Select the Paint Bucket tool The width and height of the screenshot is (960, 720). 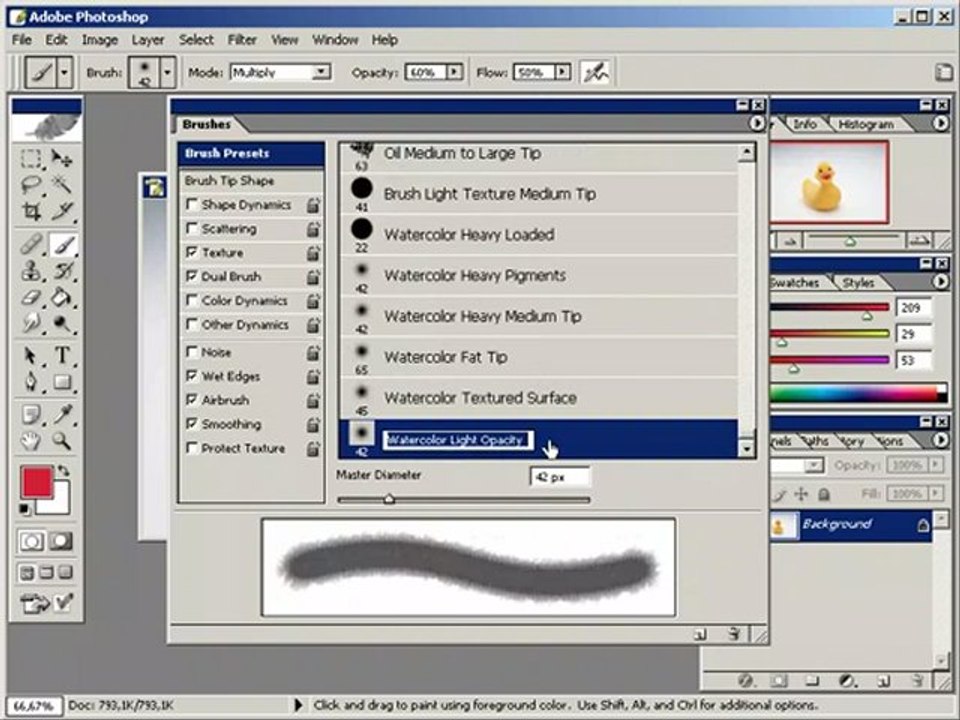pyautogui.click(x=61, y=298)
